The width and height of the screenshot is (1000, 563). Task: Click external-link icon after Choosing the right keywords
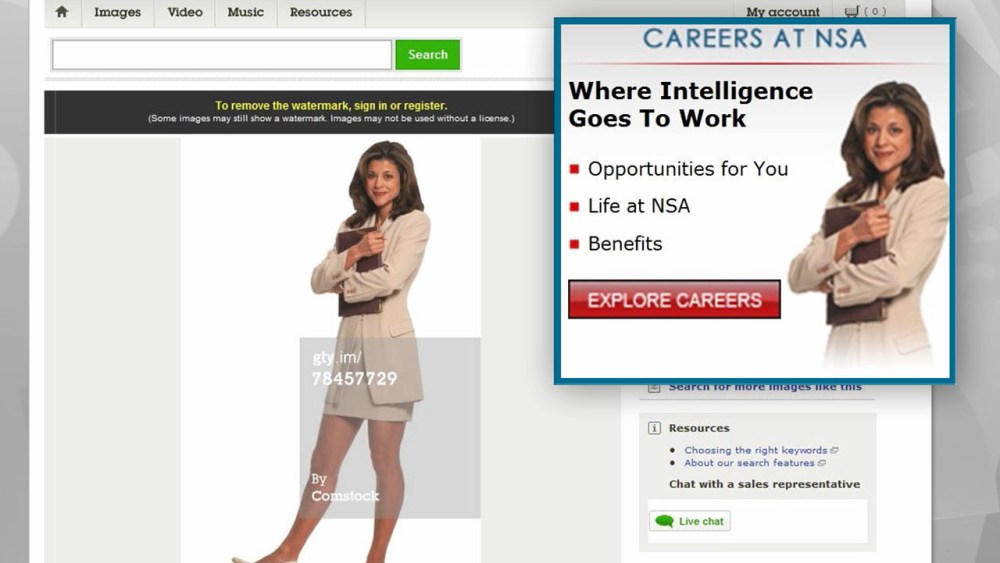pos(835,450)
